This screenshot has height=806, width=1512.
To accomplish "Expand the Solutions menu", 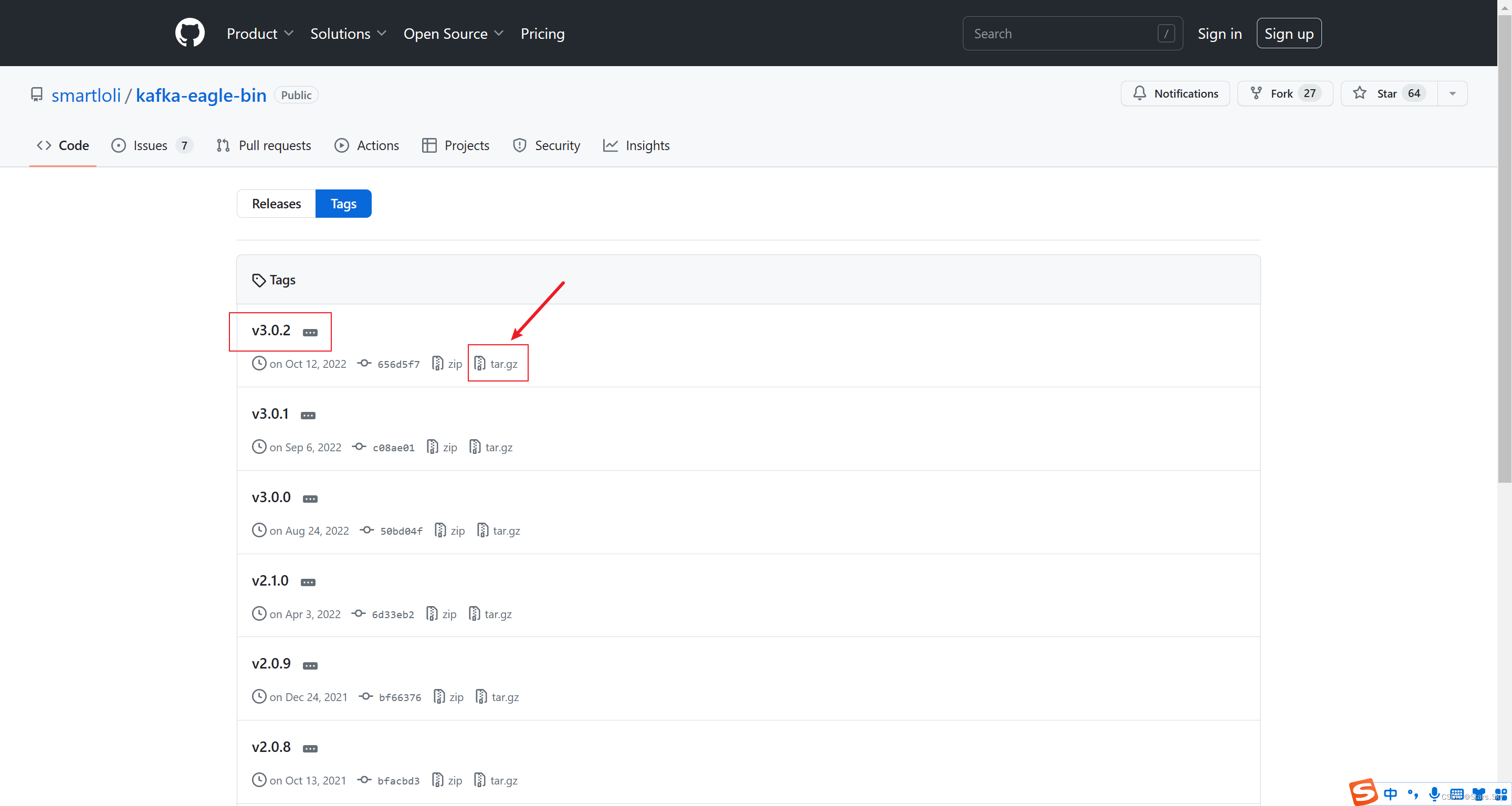I will pyautogui.click(x=348, y=34).
